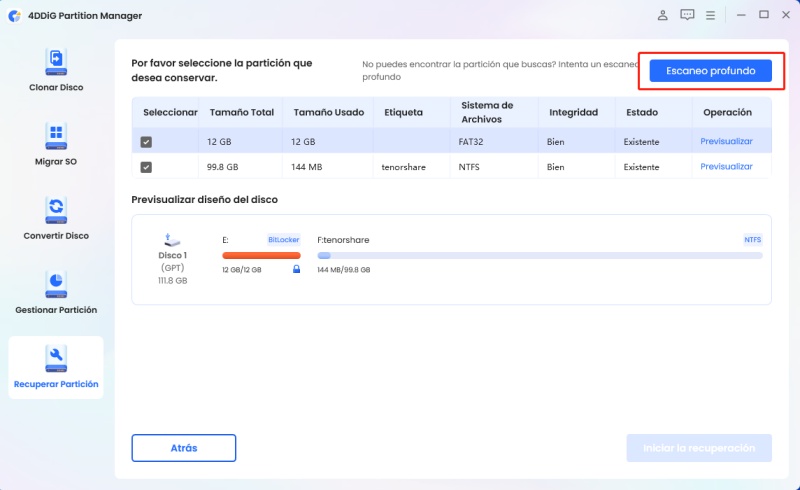Screen dimensions: 800x490
Task: Open the hamburger menu in title bar
Action: (x=711, y=15)
